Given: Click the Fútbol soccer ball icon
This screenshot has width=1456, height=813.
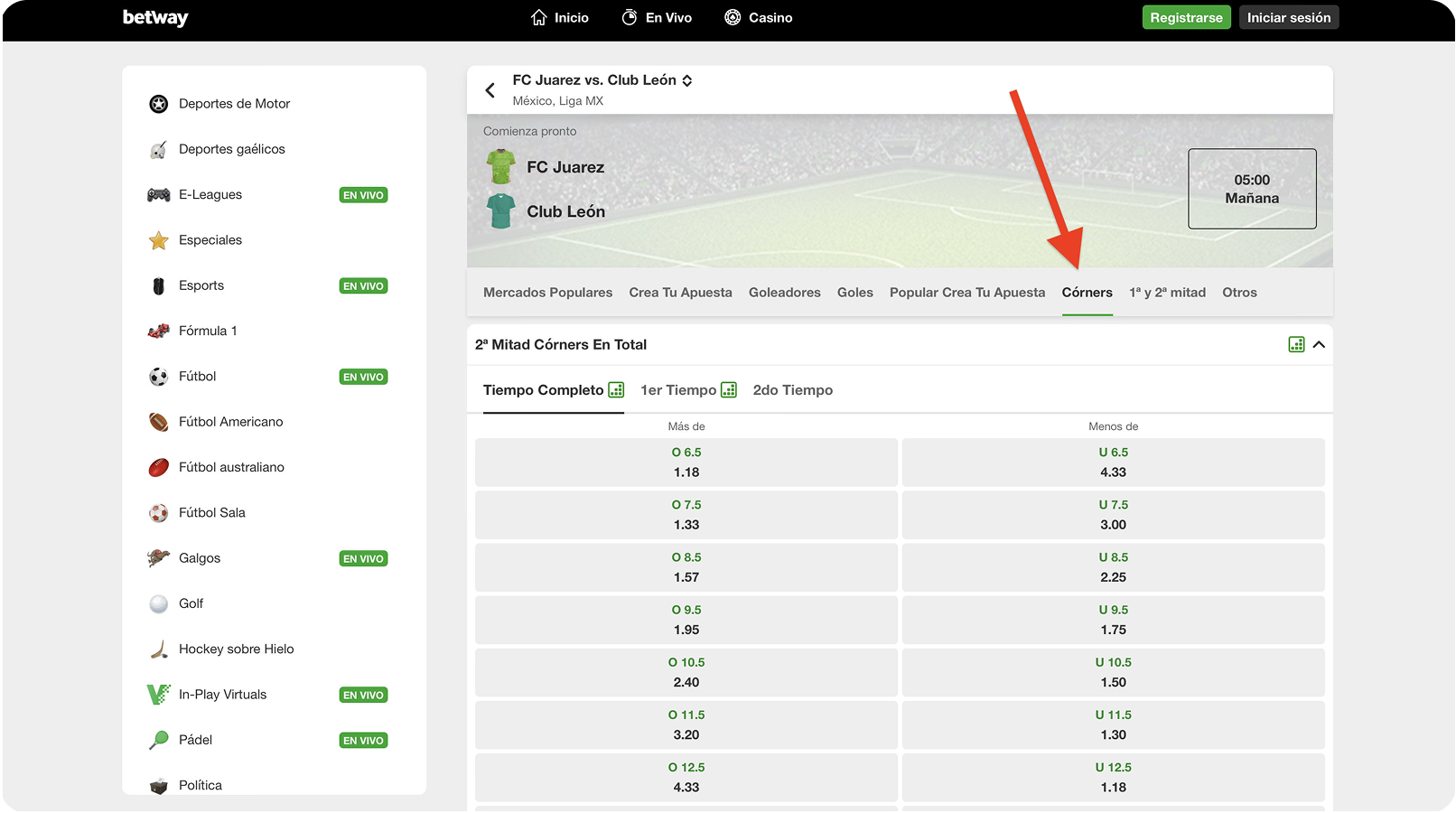Looking at the screenshot, I should tap(159, 377).
